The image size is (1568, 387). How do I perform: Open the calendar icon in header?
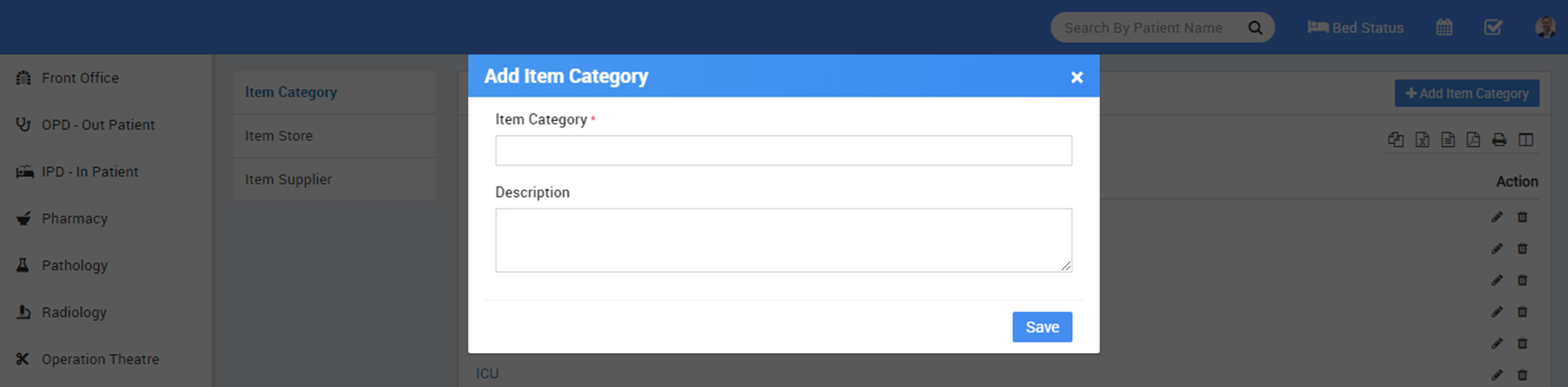click(1444, 28)
